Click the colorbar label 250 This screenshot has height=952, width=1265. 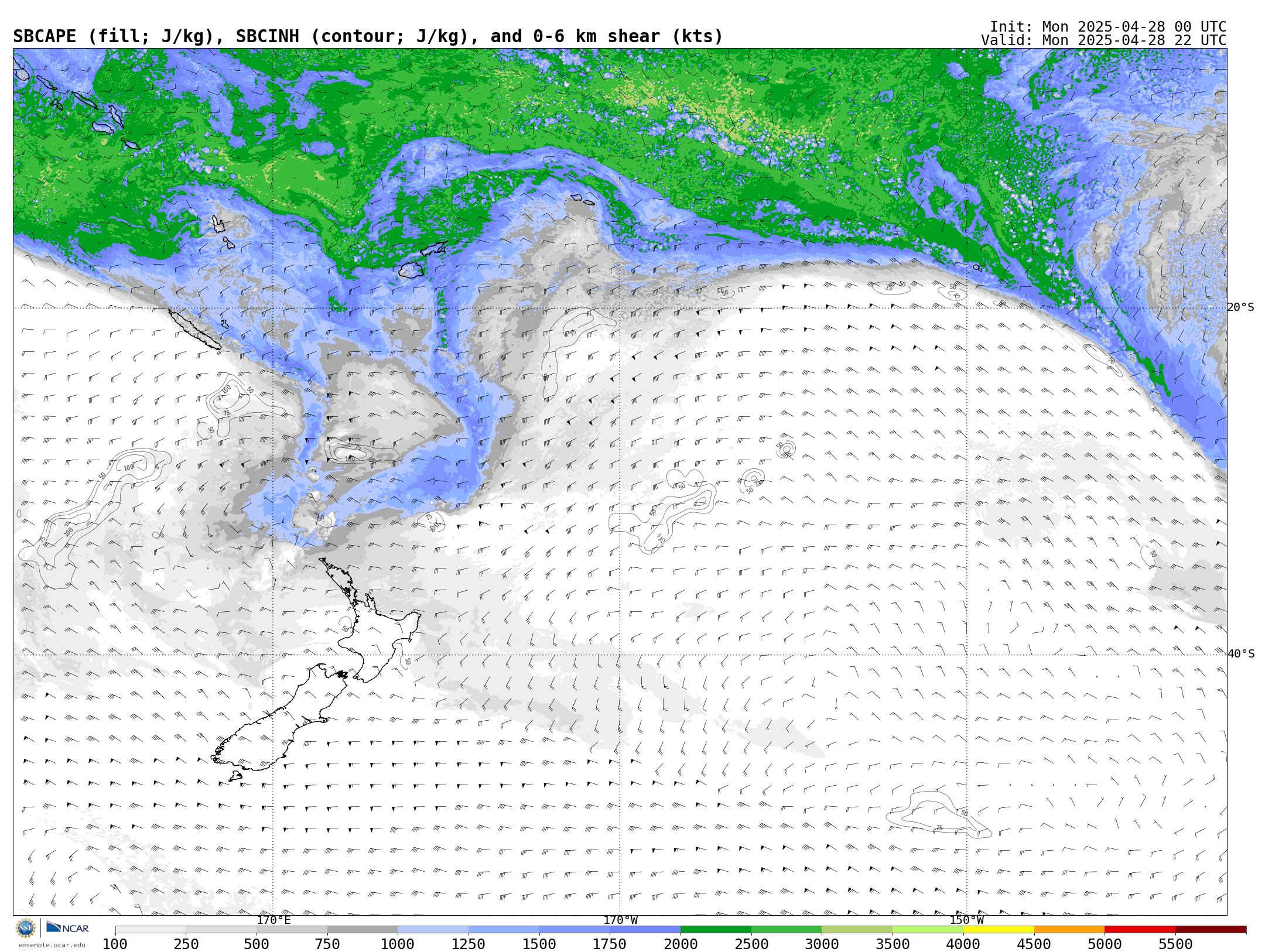click(186, 944)
